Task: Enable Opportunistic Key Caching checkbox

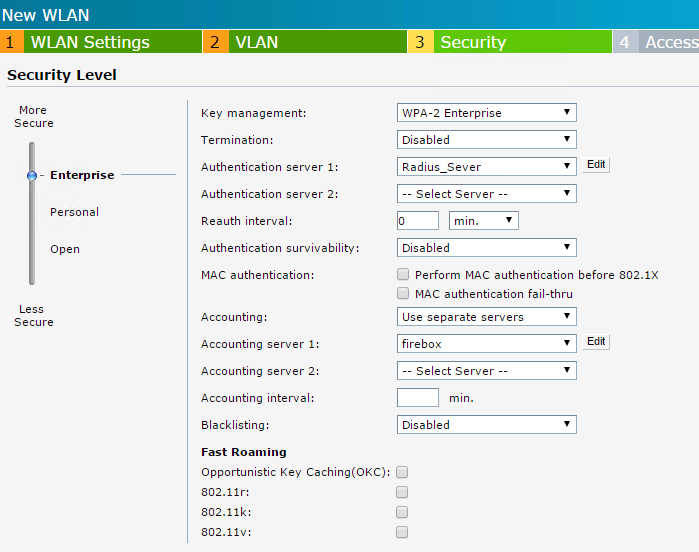Action: pyautogui.click(x=402, y=472)
